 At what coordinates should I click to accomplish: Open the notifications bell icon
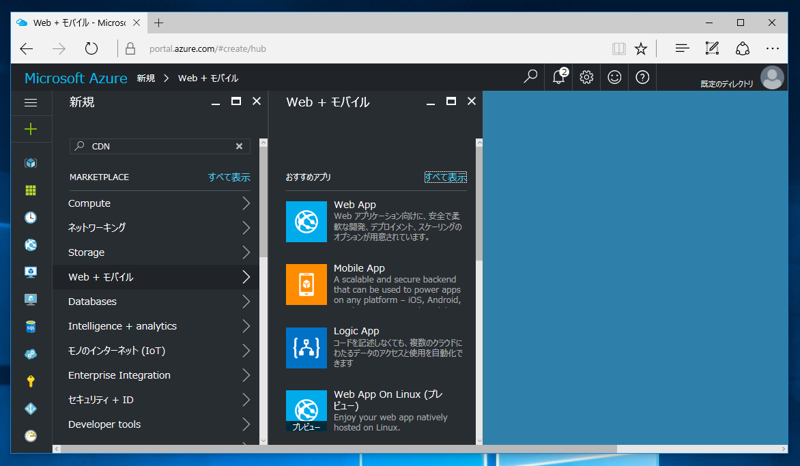coord(559,77)
